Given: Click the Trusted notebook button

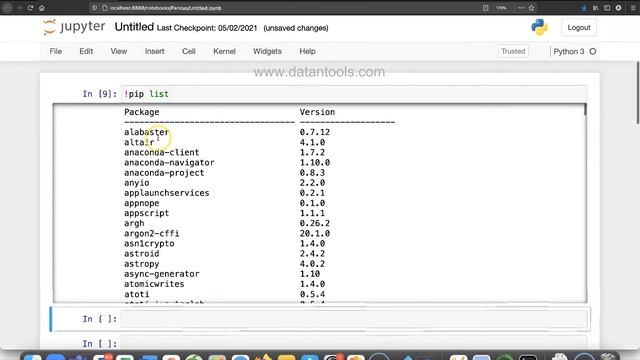Looking at the screenshot, I should 513,51.
